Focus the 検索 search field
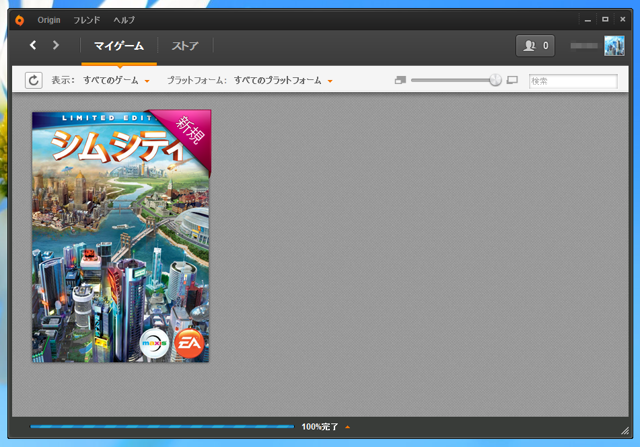Screen dimensions: 640x447 pos(573,81)
